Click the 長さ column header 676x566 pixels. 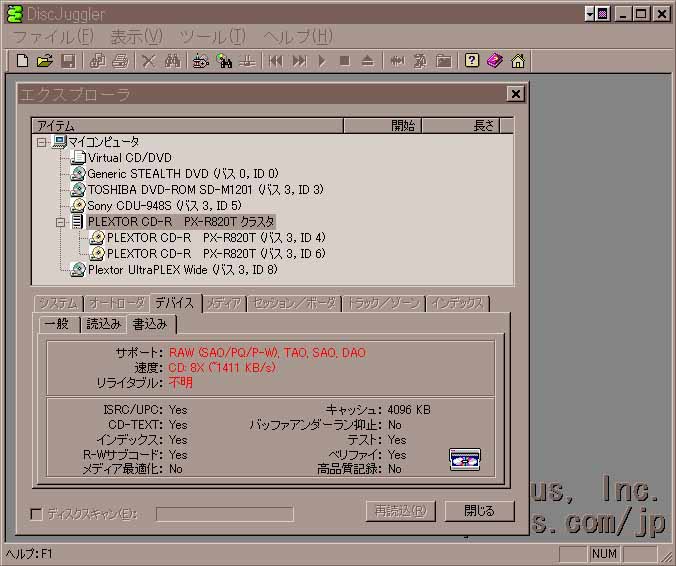(460, 125)
